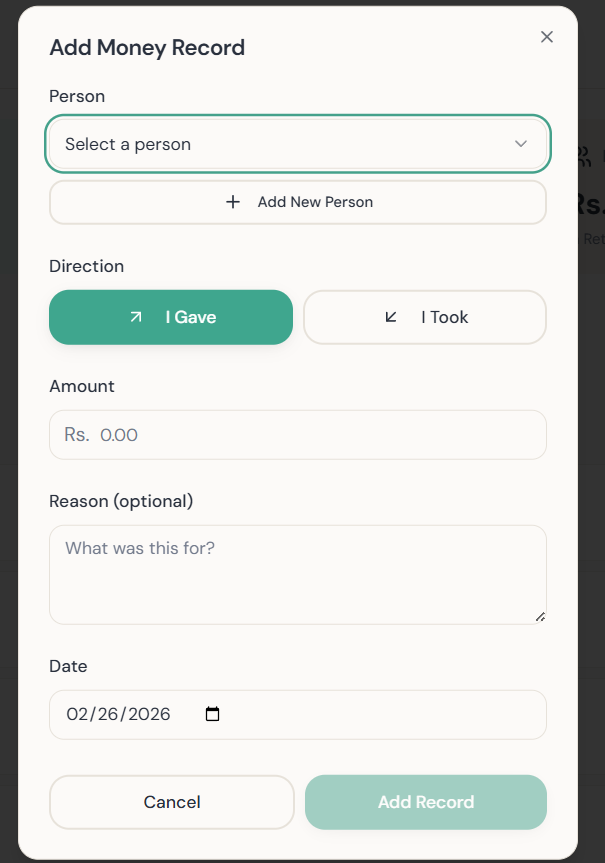Click the outgoing arrow icon on I Gave
This screenshot has height=863, width=605.
136,316
